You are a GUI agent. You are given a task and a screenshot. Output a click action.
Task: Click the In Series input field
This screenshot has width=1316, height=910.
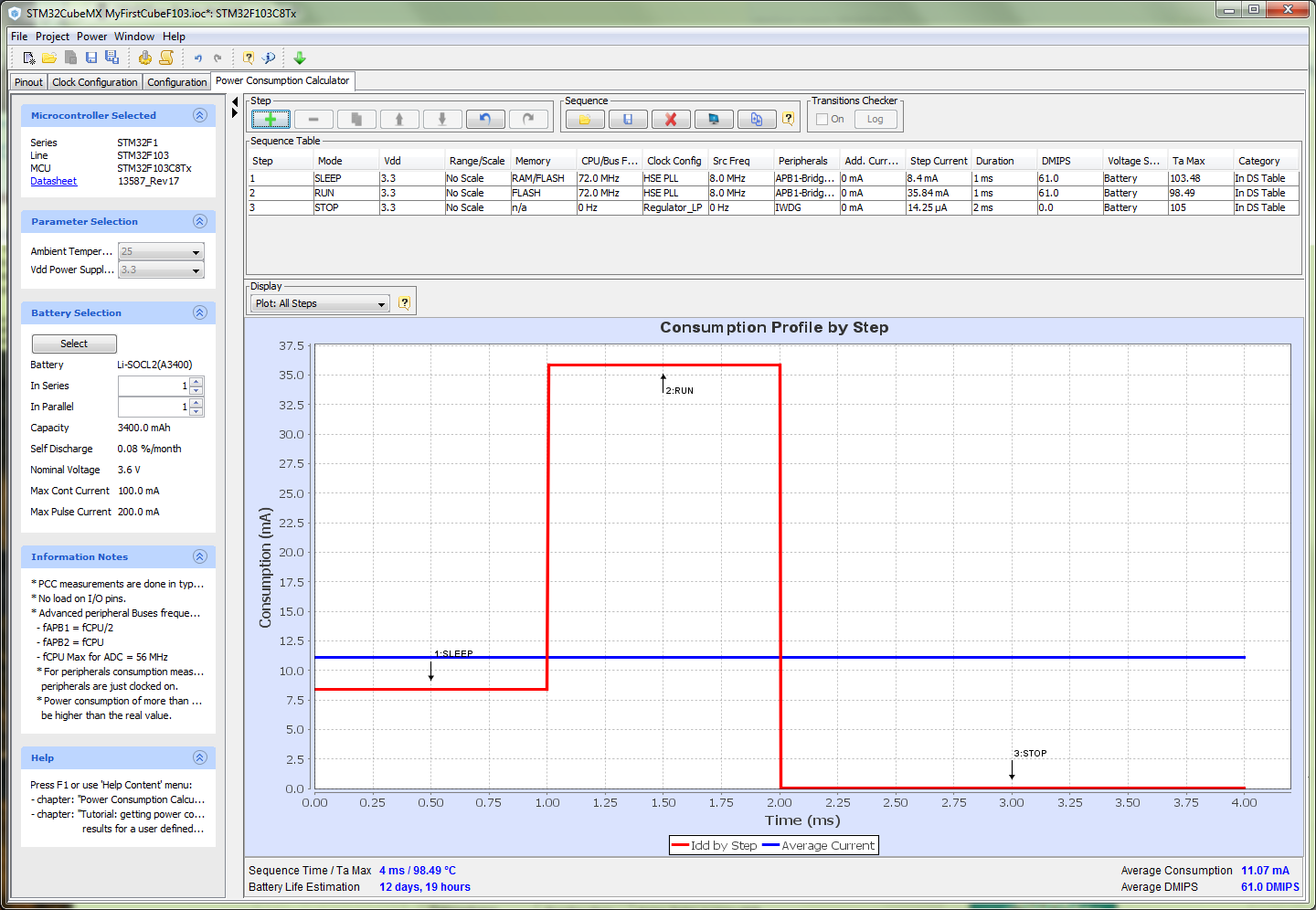pyautogui.click(x=154, y=386)
